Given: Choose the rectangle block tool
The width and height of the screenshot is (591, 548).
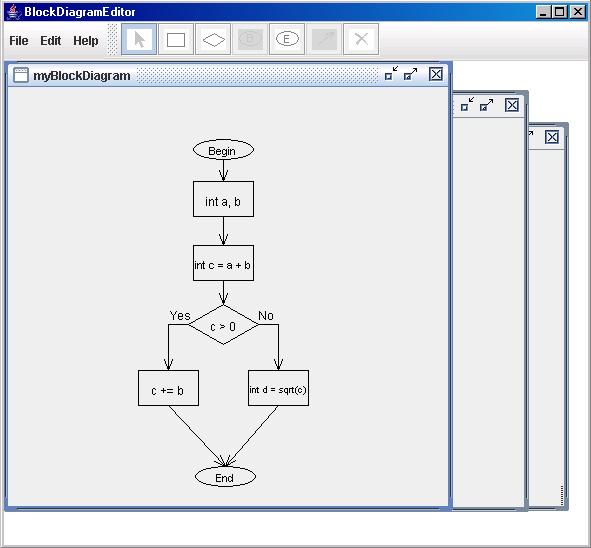Looking at the screenshot, I should click(176, 39).
